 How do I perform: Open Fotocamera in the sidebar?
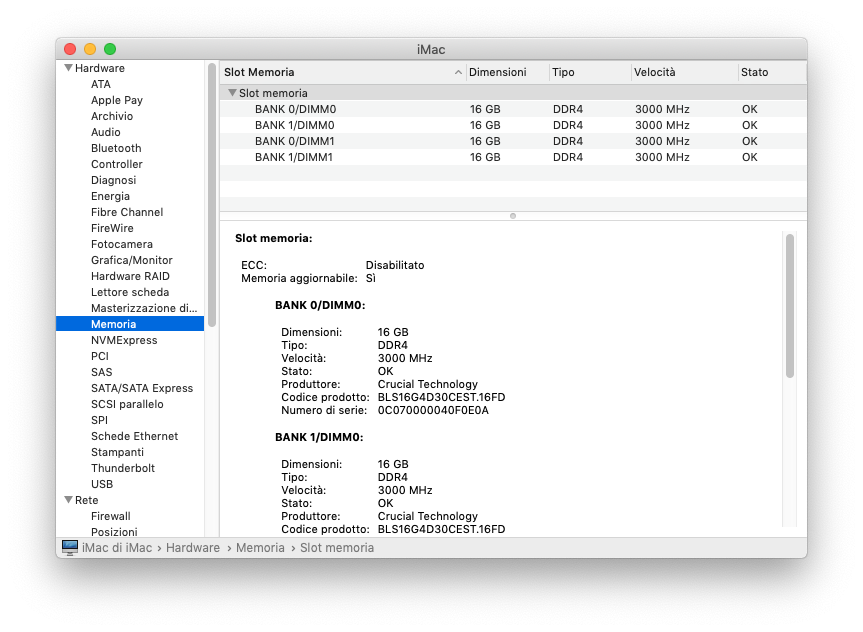(122, 244)
